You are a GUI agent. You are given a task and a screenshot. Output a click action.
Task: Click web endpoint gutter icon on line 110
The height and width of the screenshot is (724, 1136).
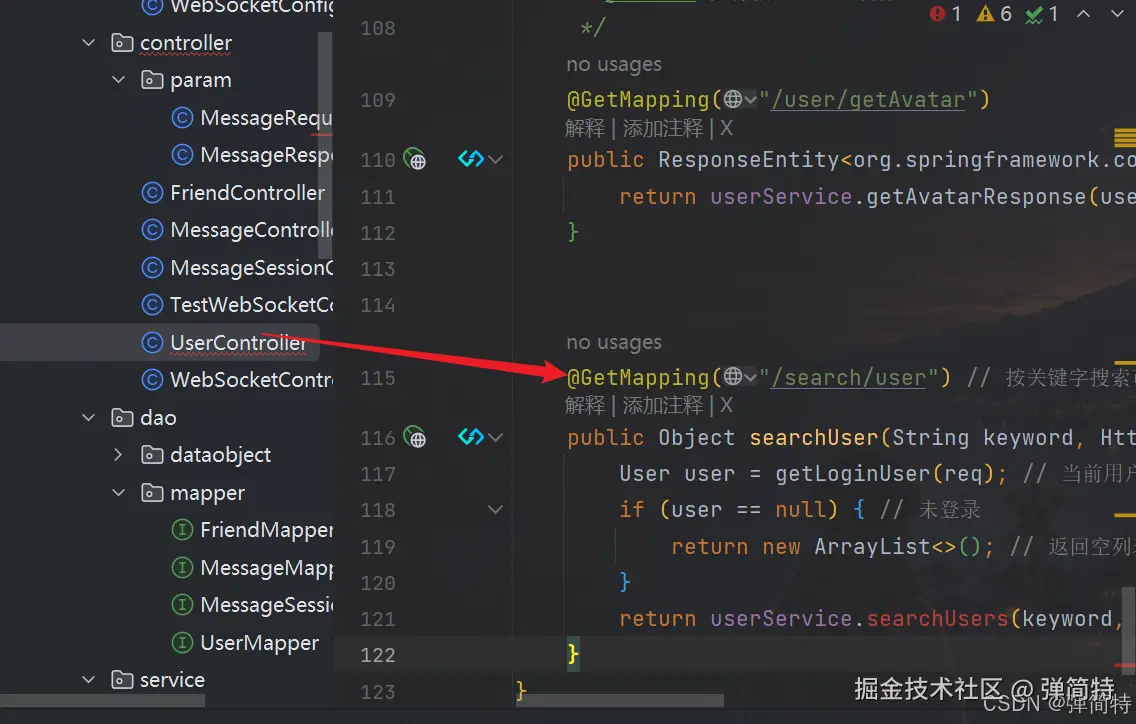click(414, 159)
